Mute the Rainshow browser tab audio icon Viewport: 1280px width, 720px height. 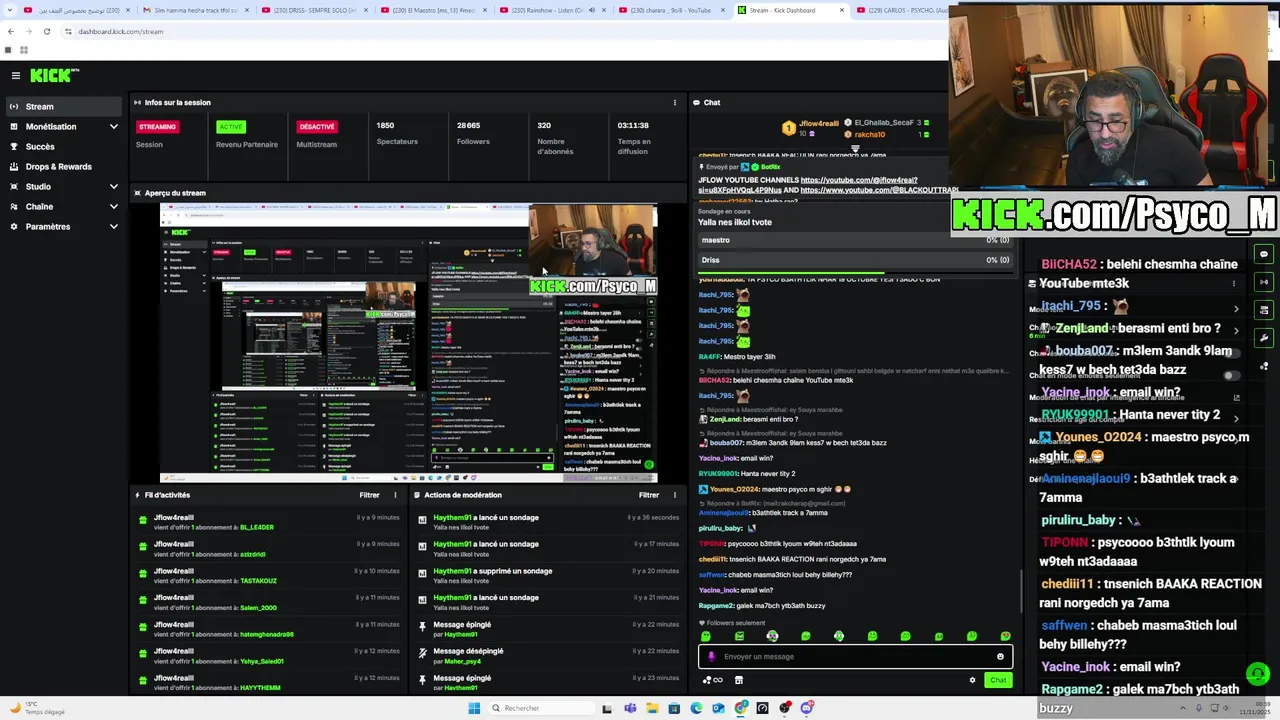click(x=592, y=10)
